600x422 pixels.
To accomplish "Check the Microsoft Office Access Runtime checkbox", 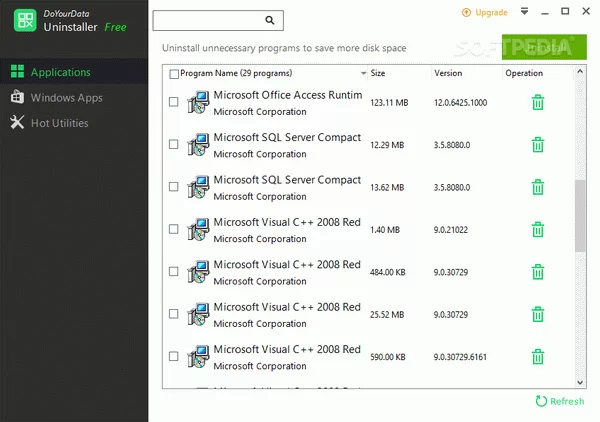I will 174,102.
